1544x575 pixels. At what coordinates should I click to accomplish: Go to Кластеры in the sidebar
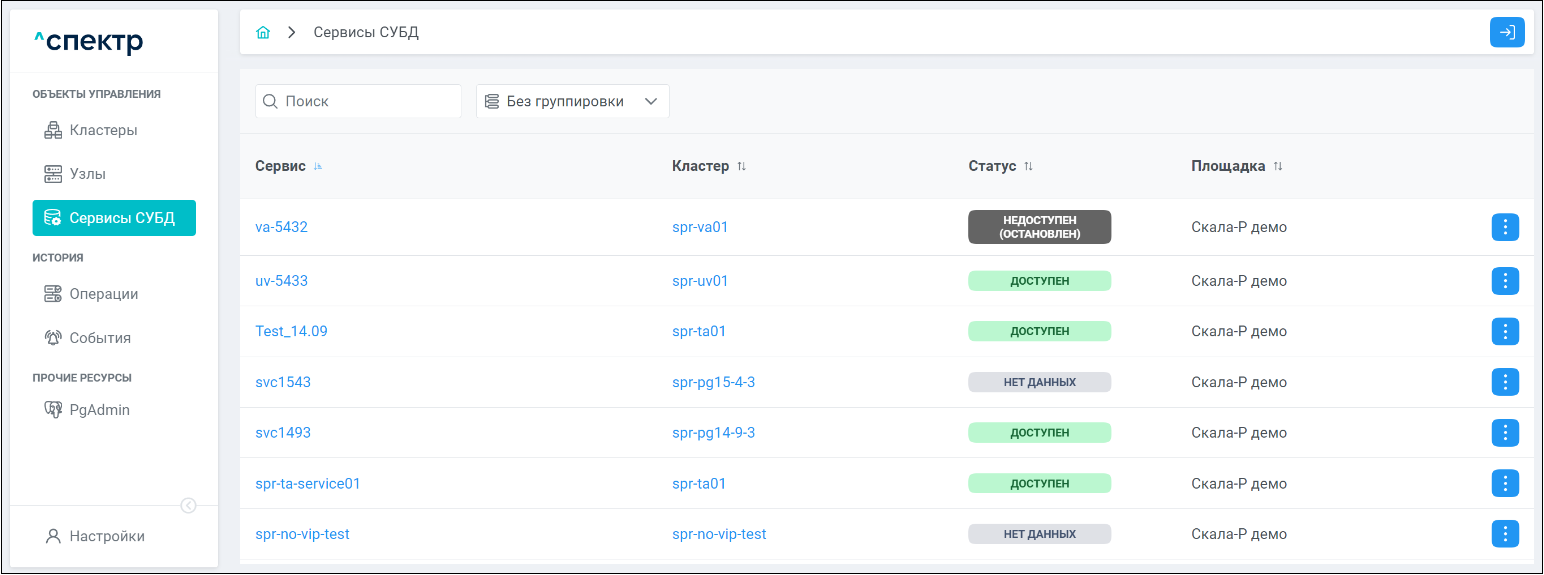pos(103,130)
